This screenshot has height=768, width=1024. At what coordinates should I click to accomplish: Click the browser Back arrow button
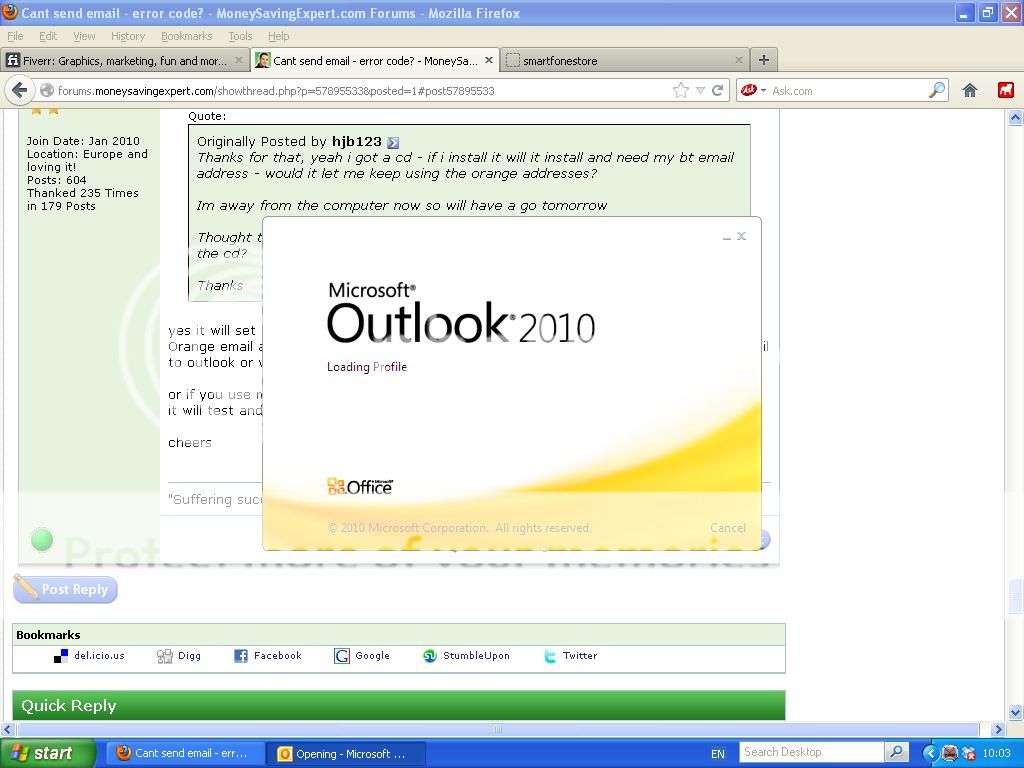[x=19, y=90]
